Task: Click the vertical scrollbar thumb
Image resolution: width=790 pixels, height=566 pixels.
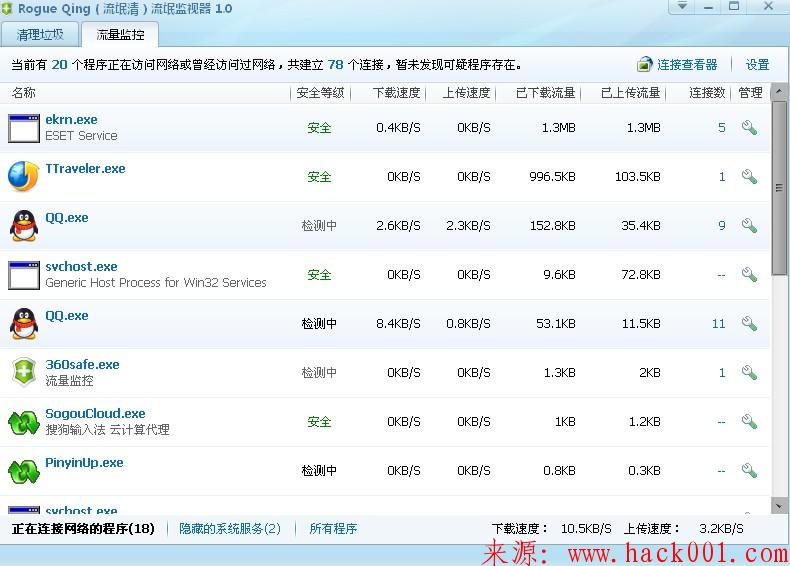Action: pyautogui.click(x=779, y=187)
